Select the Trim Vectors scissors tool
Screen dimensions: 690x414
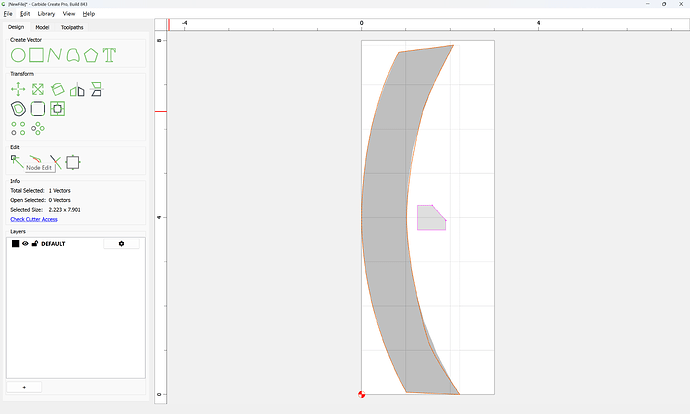[x=55, y=162]
